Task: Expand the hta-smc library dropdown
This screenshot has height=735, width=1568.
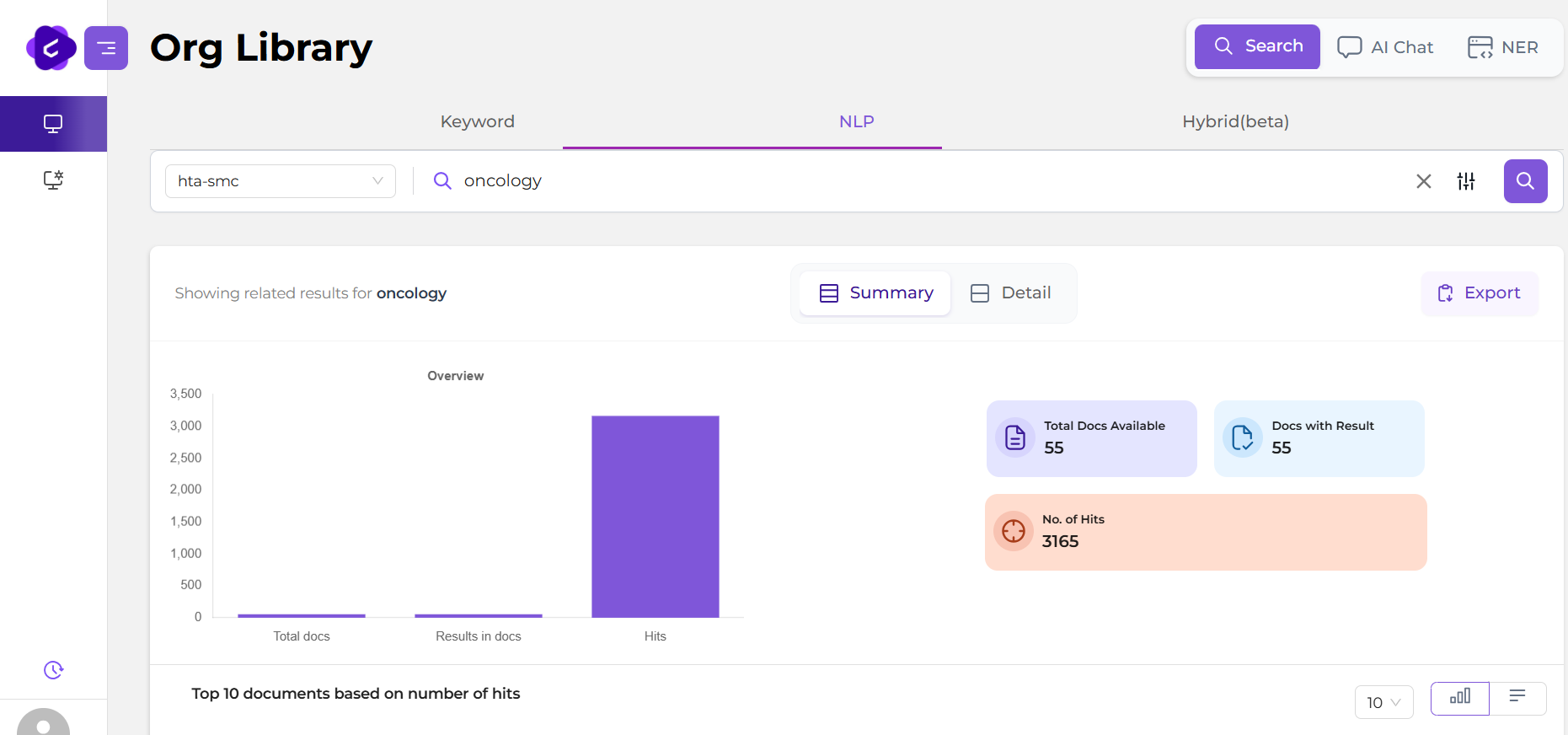Action: [x=280, y=181]
